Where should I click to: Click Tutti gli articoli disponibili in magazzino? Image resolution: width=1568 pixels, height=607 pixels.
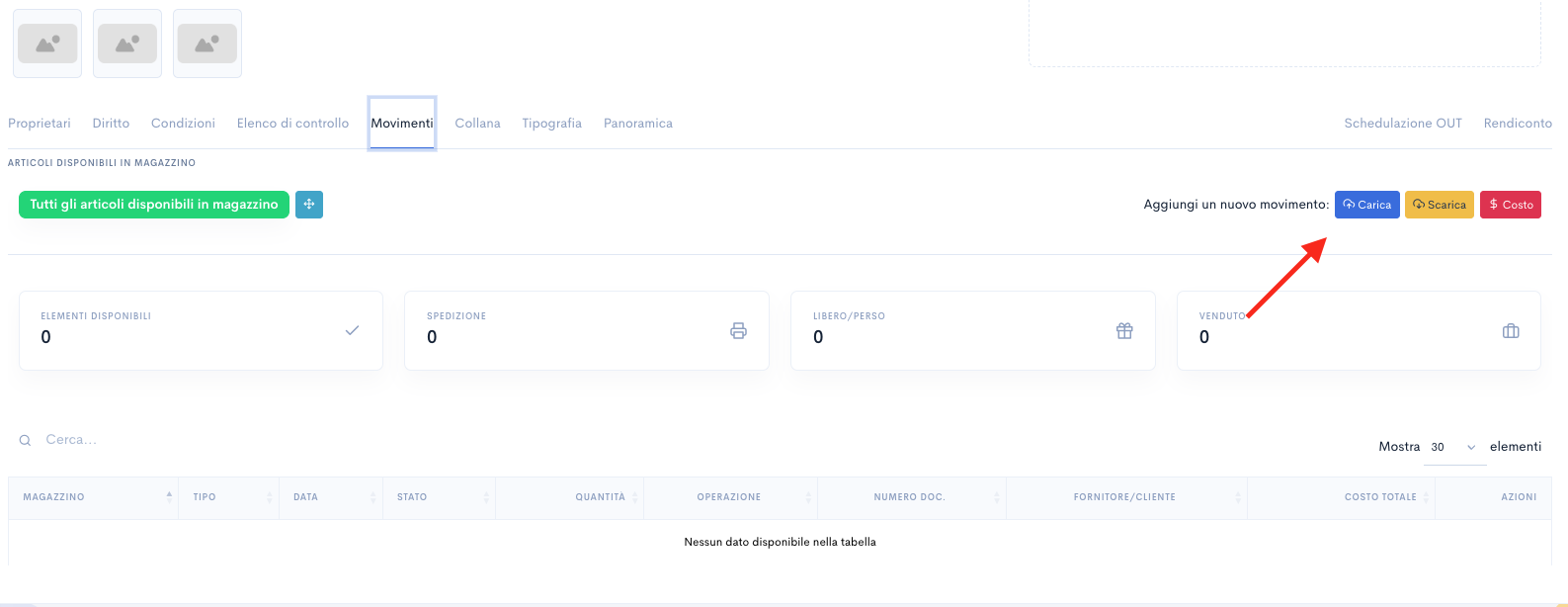(154, 205)
